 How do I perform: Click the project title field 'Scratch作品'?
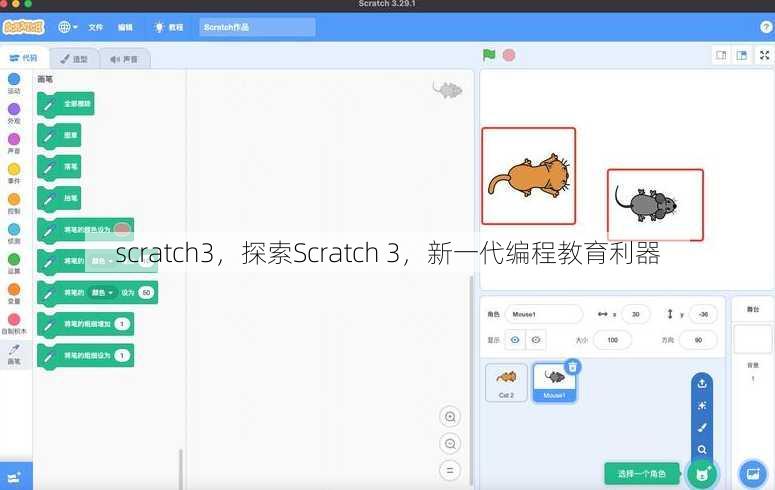(x=257, y=27)
